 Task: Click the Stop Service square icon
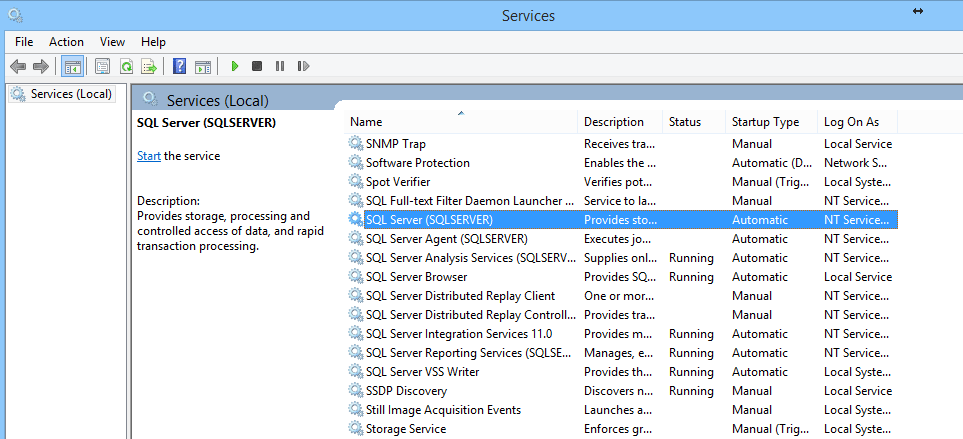(257, 66)
